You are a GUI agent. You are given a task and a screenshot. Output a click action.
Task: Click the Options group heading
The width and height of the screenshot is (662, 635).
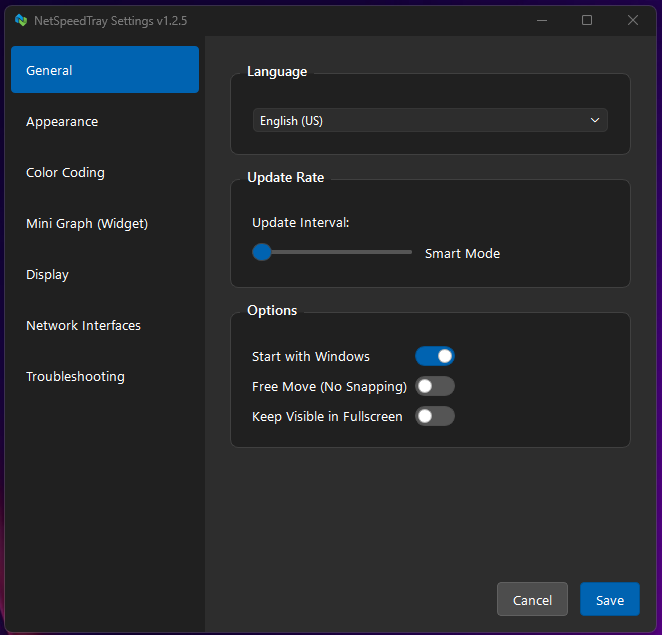(x=272, y=310)
